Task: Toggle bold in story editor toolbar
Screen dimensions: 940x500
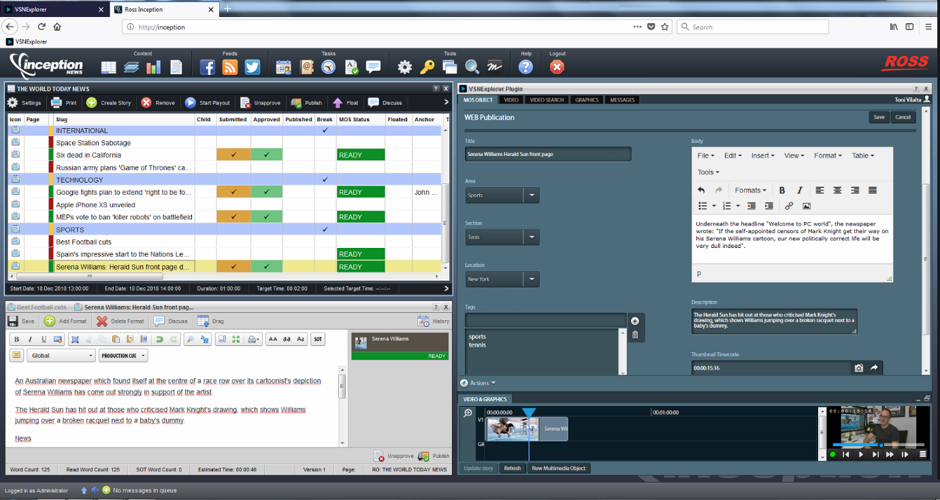Action: [x=16, y=339]
